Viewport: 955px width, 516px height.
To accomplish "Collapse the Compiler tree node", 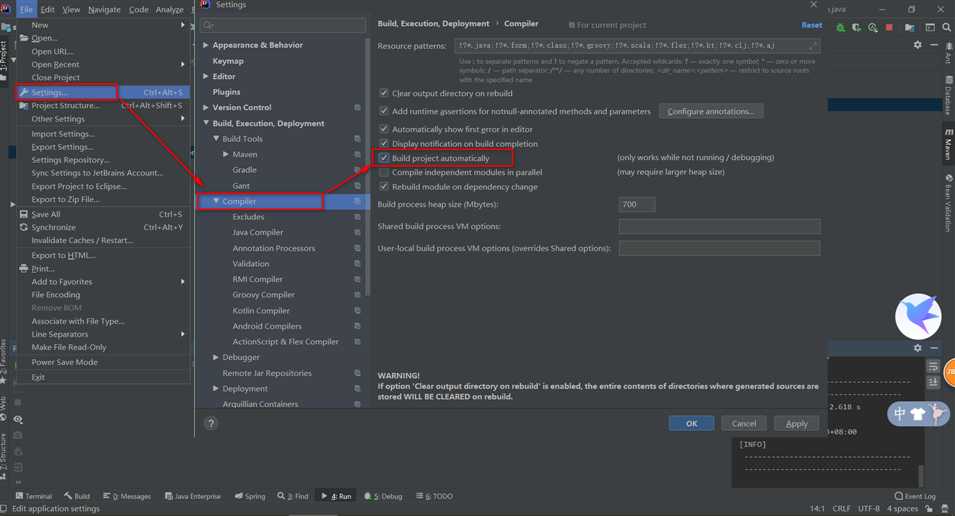I will point(216,201).
